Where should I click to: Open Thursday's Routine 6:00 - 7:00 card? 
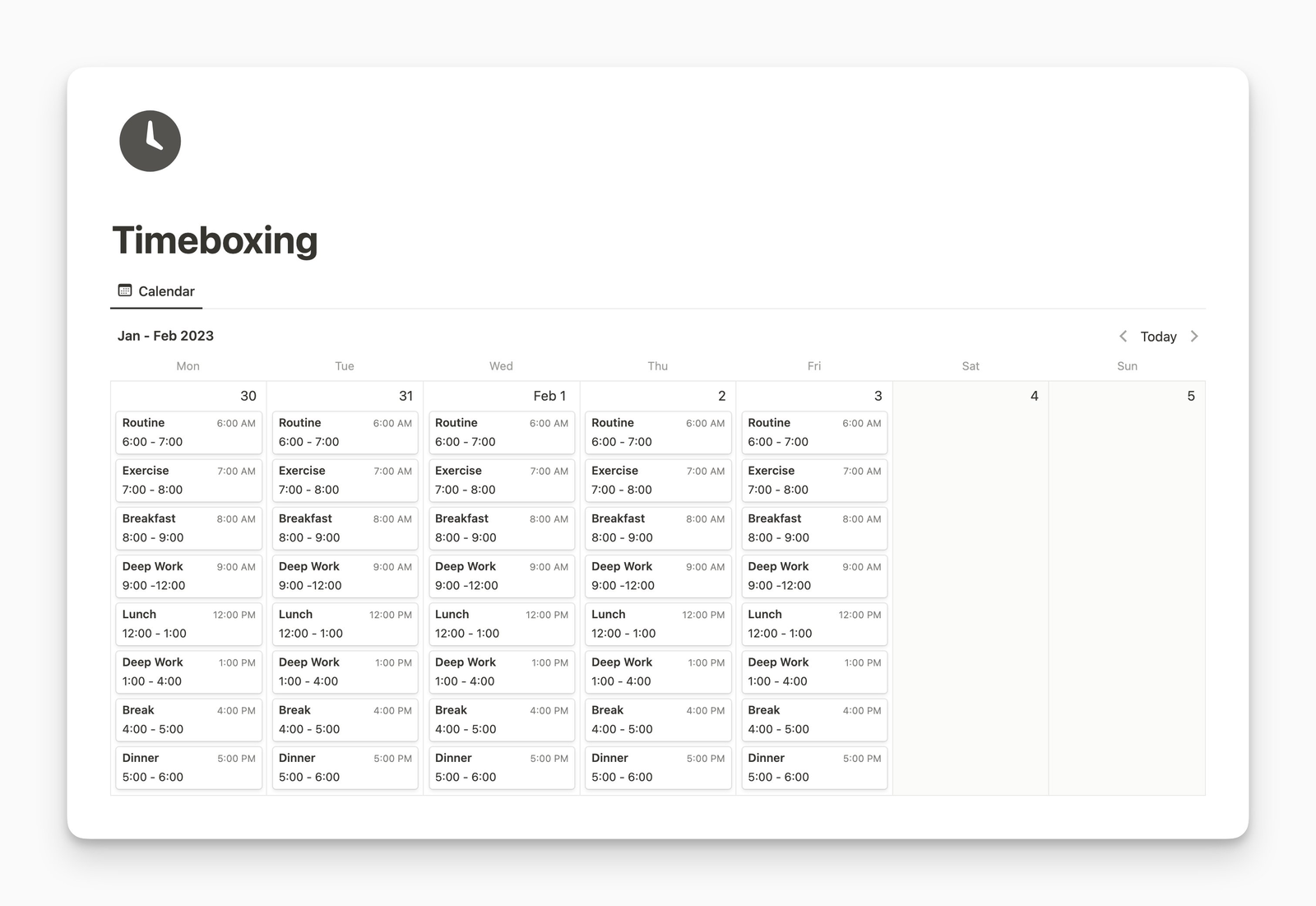pos(657,432)
